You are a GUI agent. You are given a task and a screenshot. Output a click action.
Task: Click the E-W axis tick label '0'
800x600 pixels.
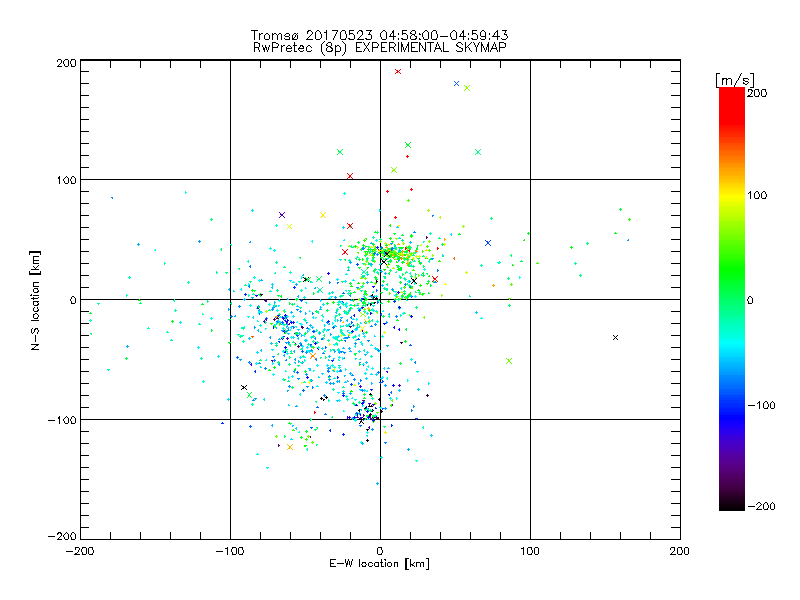[380, 551]
